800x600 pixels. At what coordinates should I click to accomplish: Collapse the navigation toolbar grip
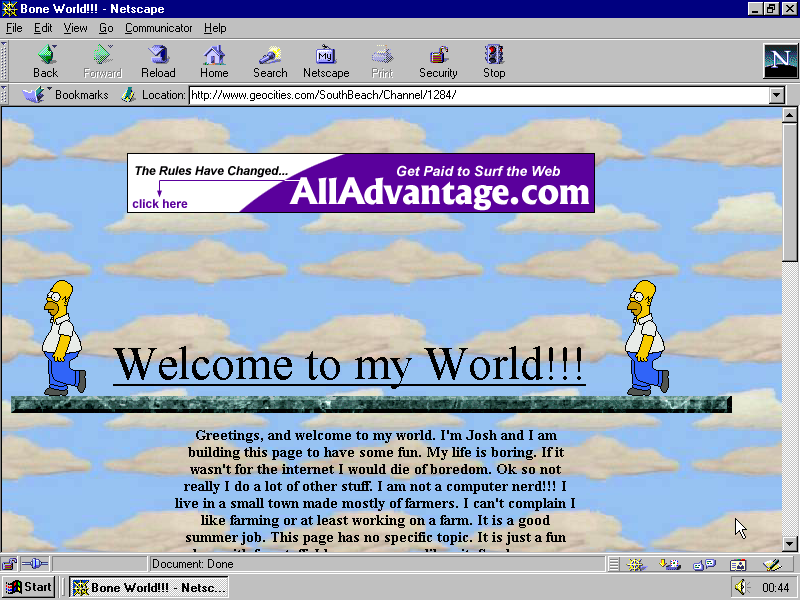click(x=4, y=61)
